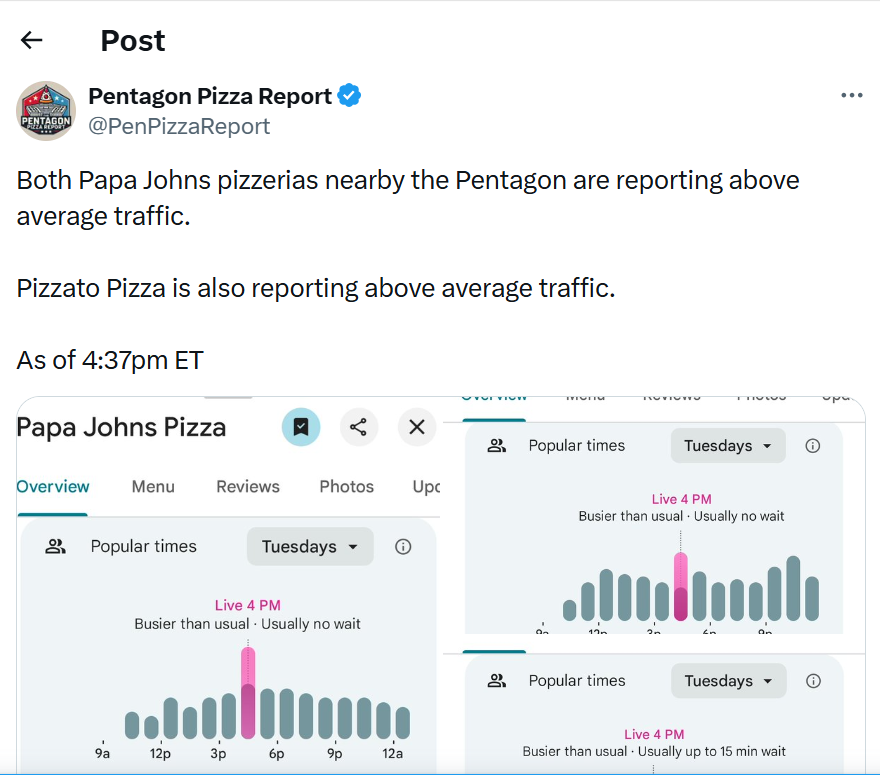Viewport: 880px width, 775px height.
Task: Close the Papa Johns Pizza panel with X
Action: point(416,427)
